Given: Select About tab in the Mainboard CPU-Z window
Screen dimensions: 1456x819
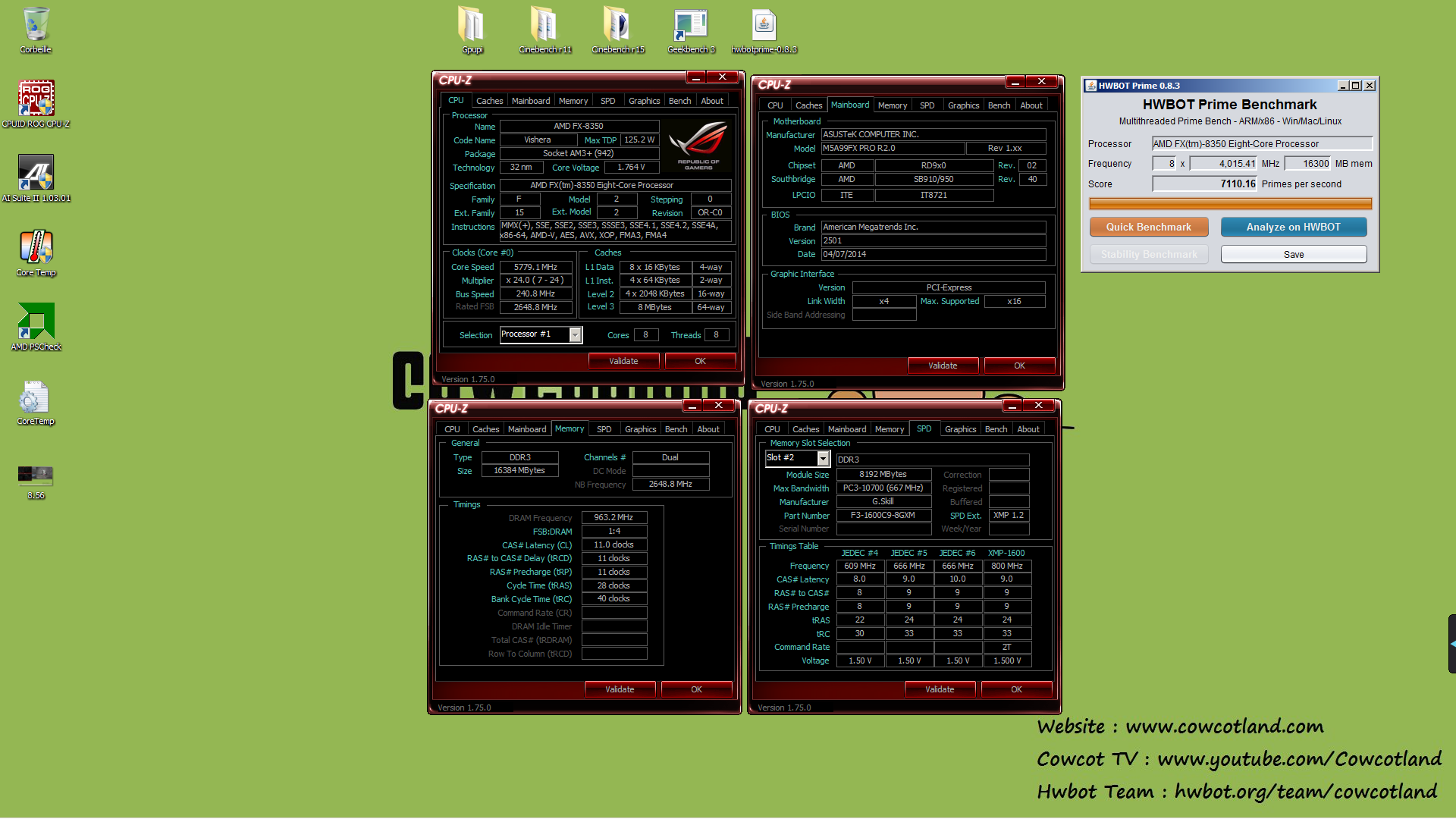Looking at the screenshot, I should tap(1031, 105).
